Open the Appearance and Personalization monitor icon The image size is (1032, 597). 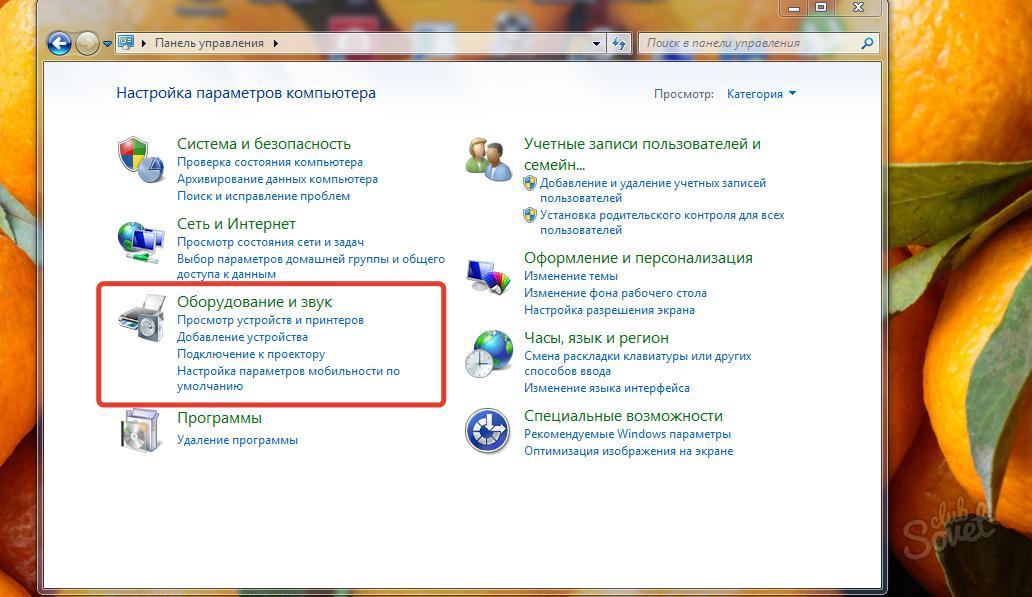pos(489,276)
